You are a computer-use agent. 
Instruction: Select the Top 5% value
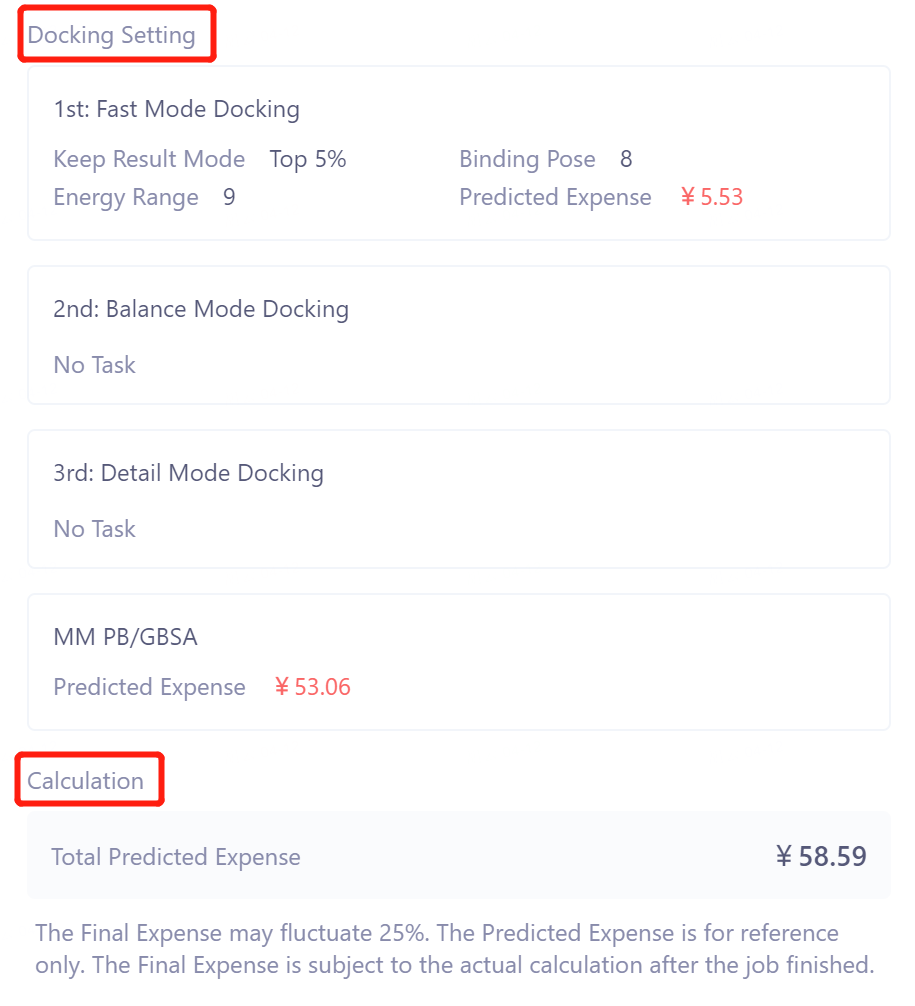tap(307, 159)
